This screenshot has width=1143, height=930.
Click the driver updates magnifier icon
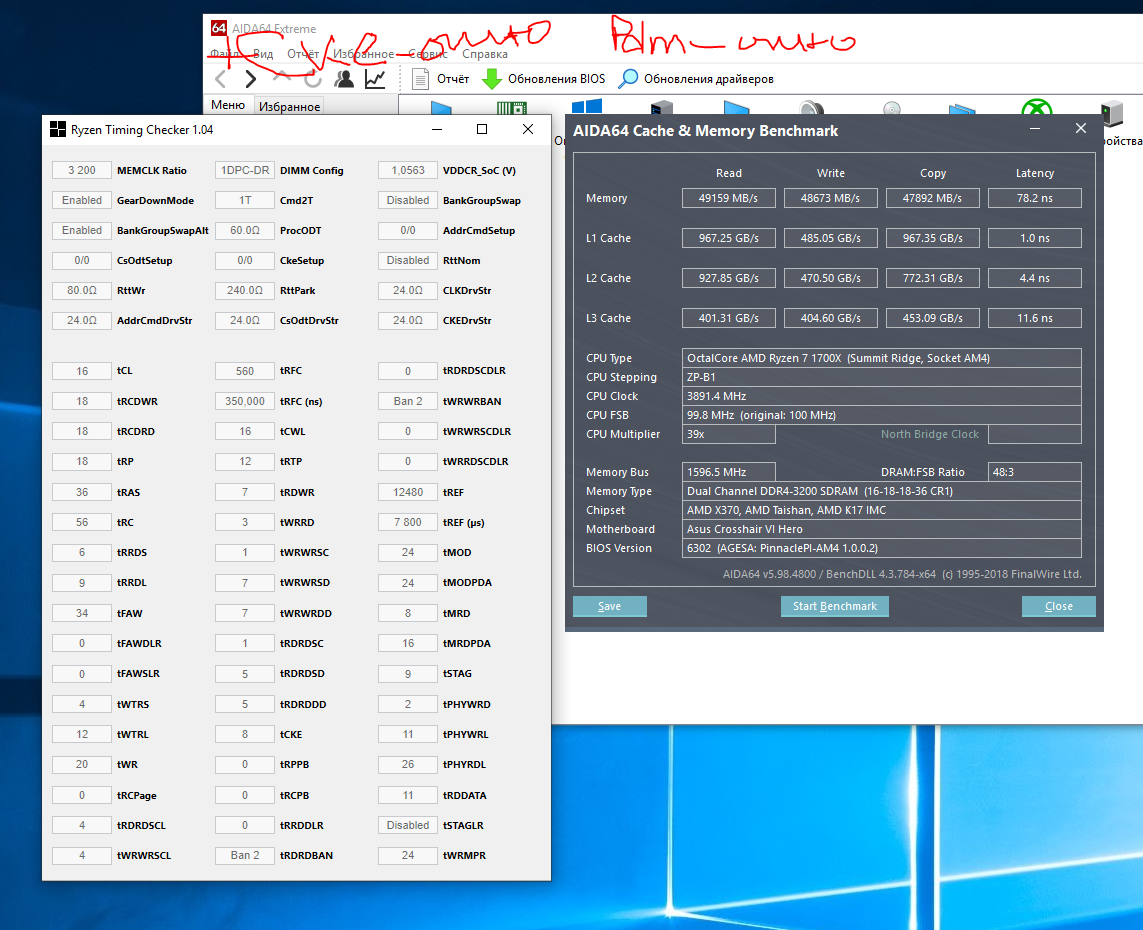click(628, 79)
